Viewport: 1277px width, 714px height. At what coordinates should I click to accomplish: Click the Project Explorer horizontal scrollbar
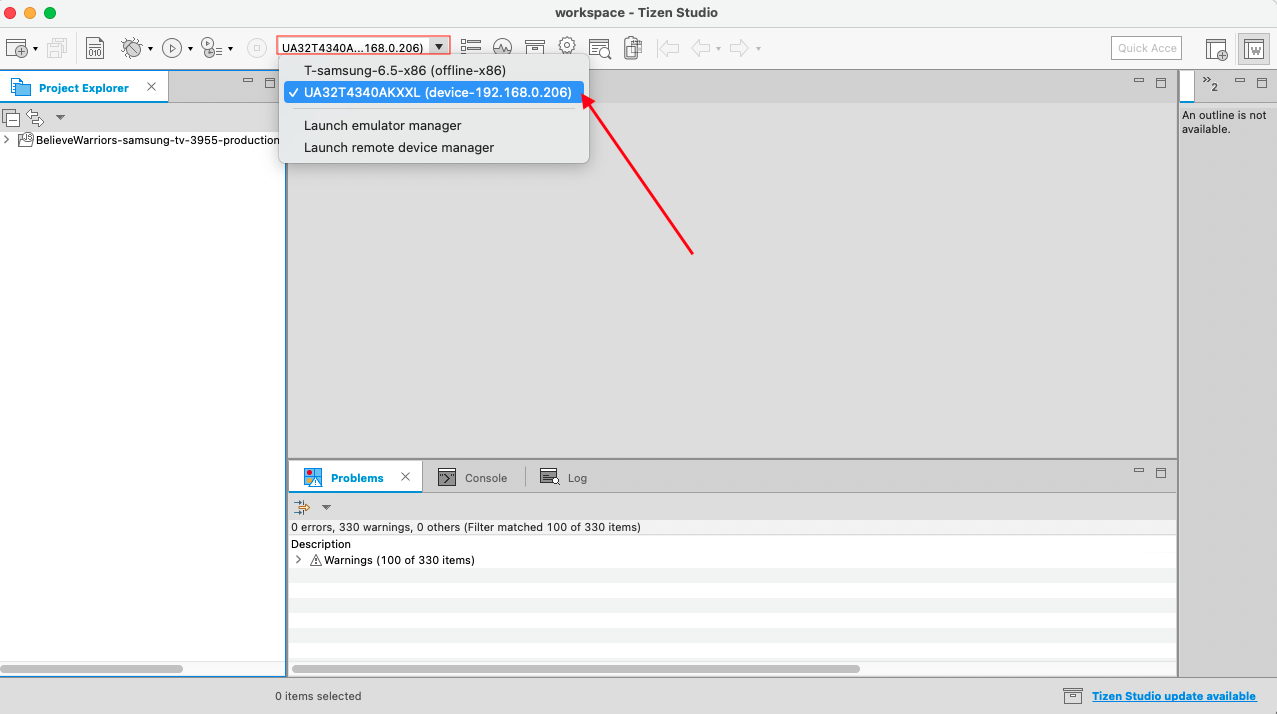[92, 668]
